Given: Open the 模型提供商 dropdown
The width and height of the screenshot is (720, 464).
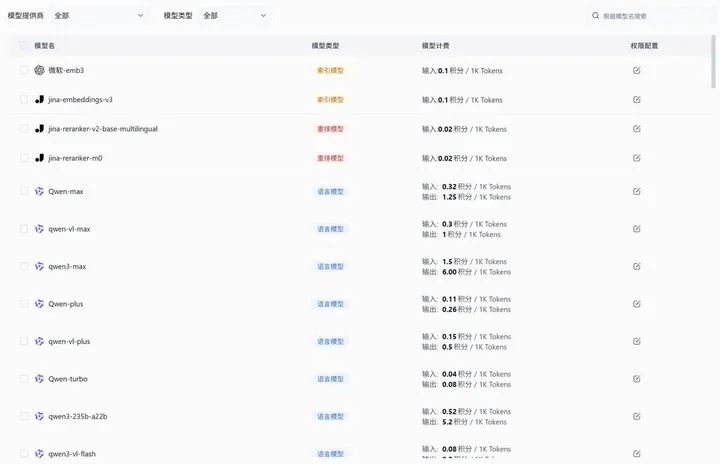Looking at the screenshot, I should click(x=99, y=16).
